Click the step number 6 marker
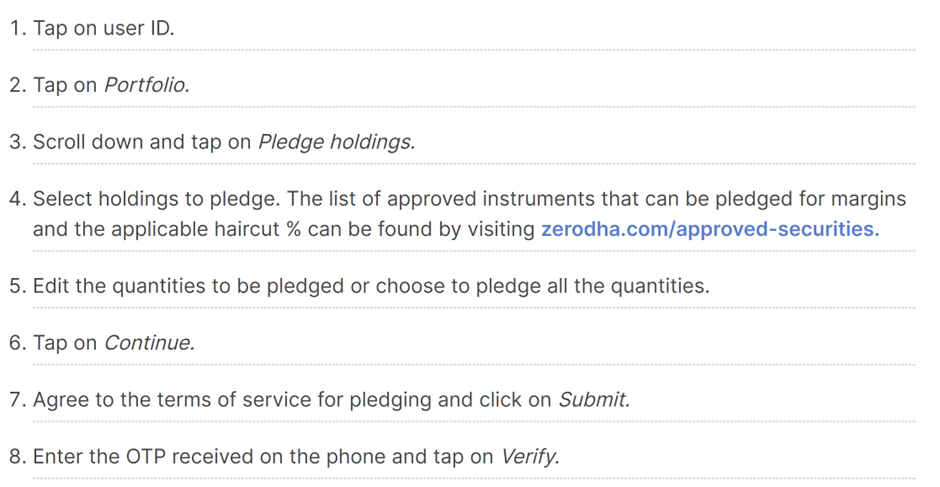 (17, 343)
